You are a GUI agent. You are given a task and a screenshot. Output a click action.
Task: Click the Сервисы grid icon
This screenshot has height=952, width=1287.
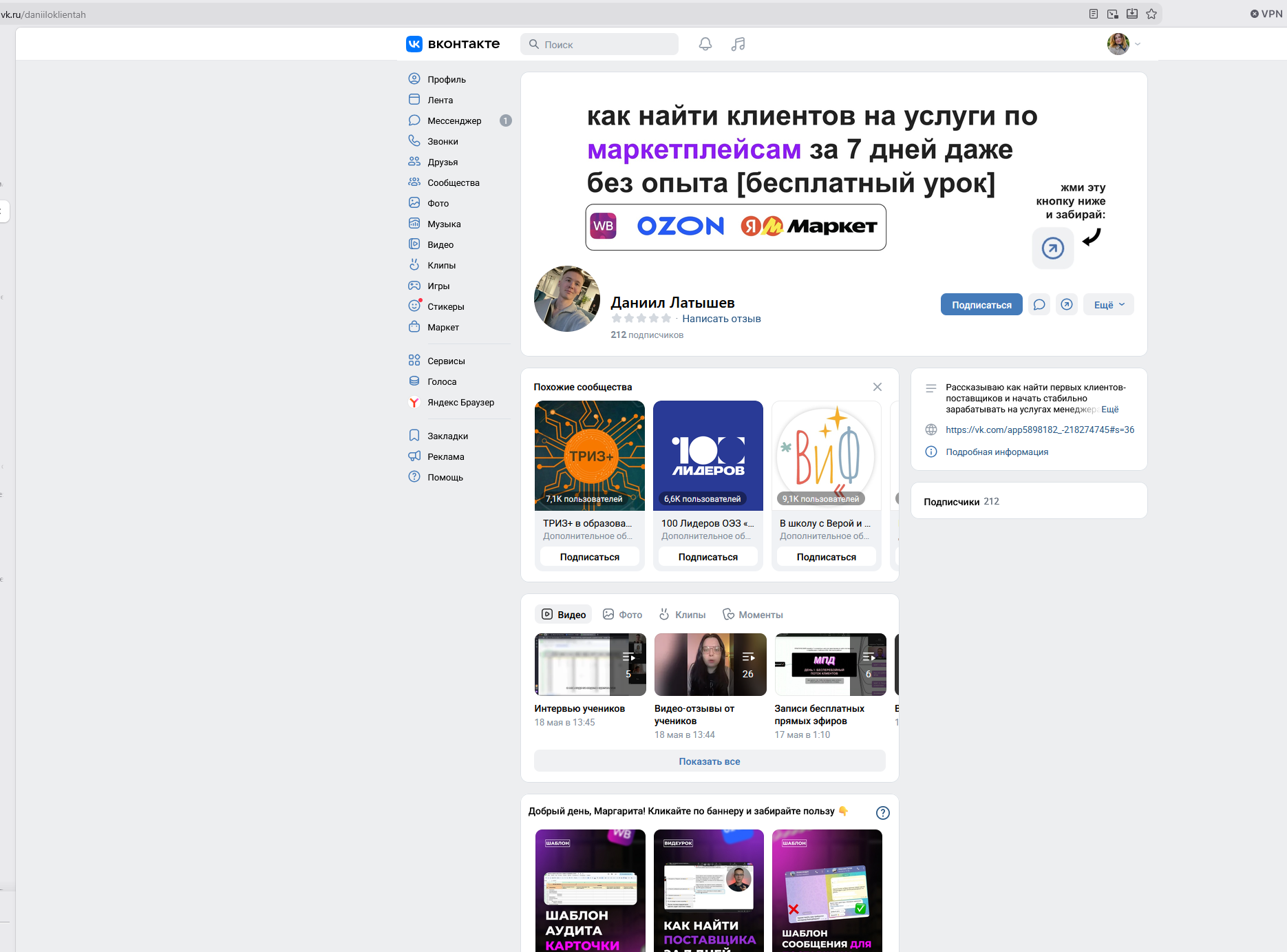414,361
